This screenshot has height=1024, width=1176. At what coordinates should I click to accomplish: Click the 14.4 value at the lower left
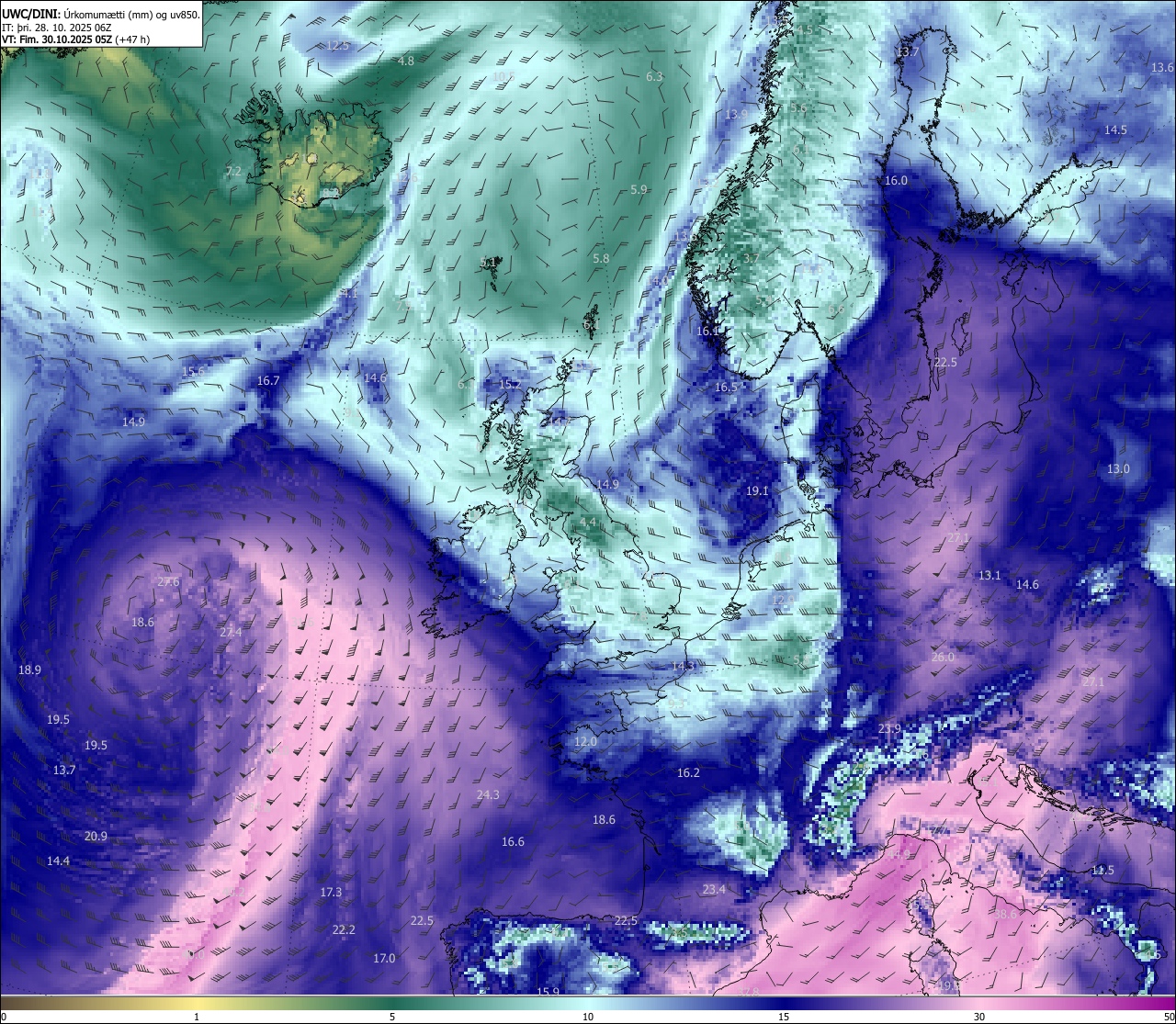pyautogui.click(x=59, y=861)
